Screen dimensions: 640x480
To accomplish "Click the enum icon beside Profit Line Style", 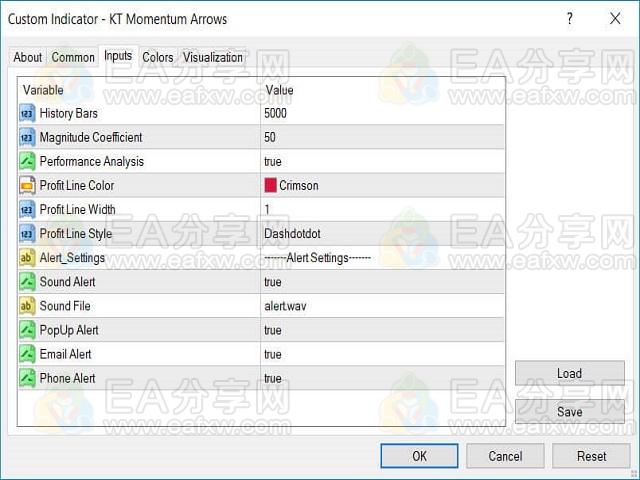I will pyautogui.click(x=27, y=233).
